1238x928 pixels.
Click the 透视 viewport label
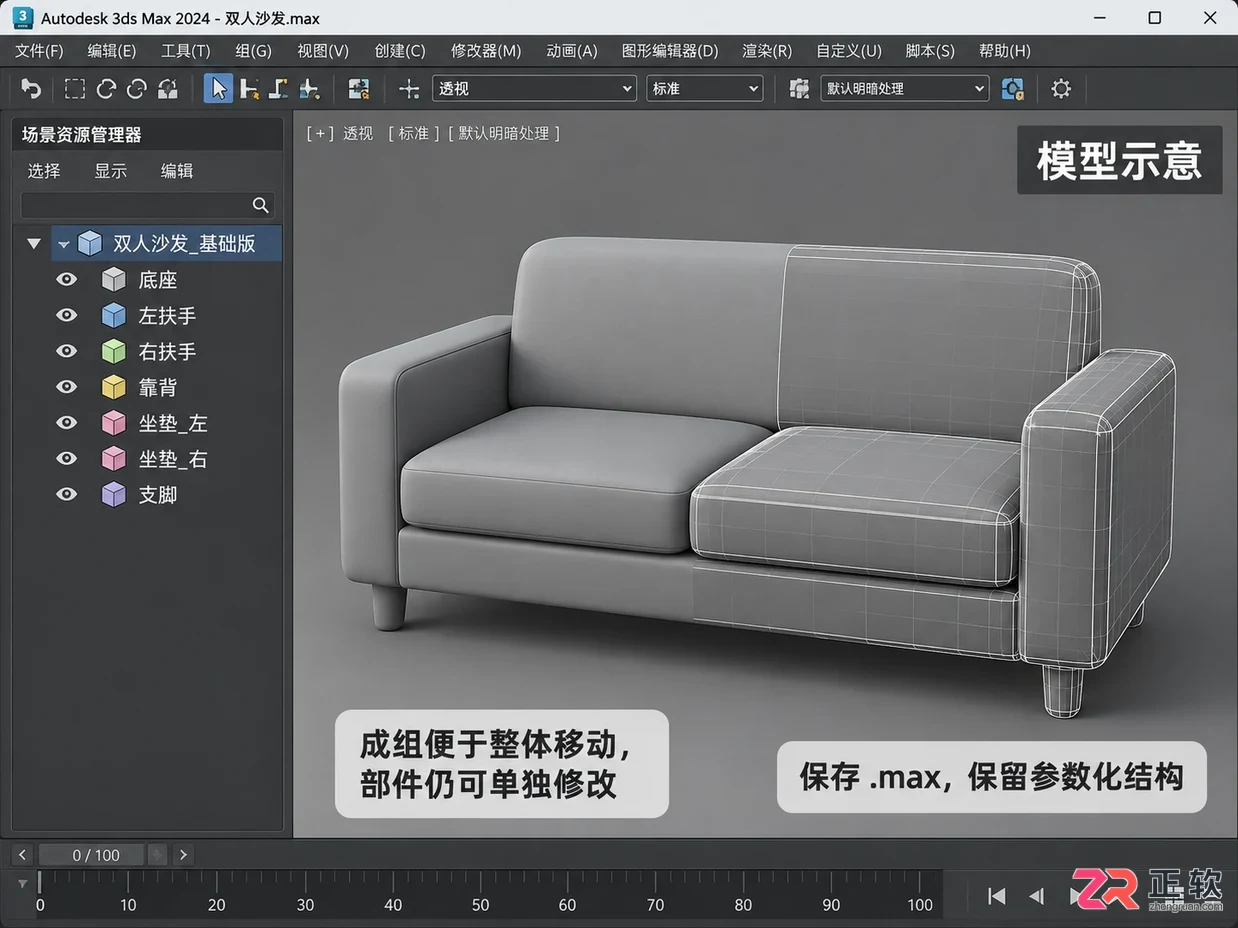(358, 133)
